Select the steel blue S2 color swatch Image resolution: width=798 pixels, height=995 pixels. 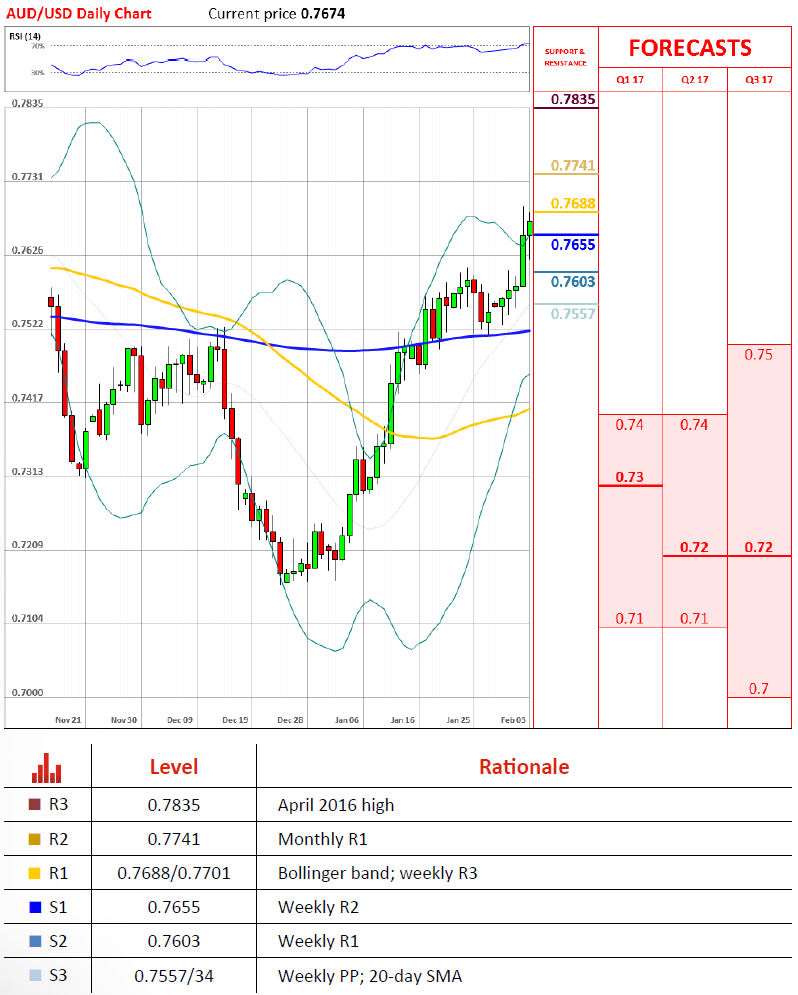point(36,941)
